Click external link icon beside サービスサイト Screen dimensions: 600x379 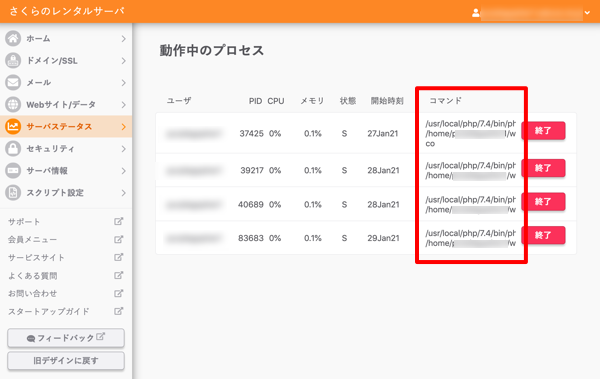119,257
